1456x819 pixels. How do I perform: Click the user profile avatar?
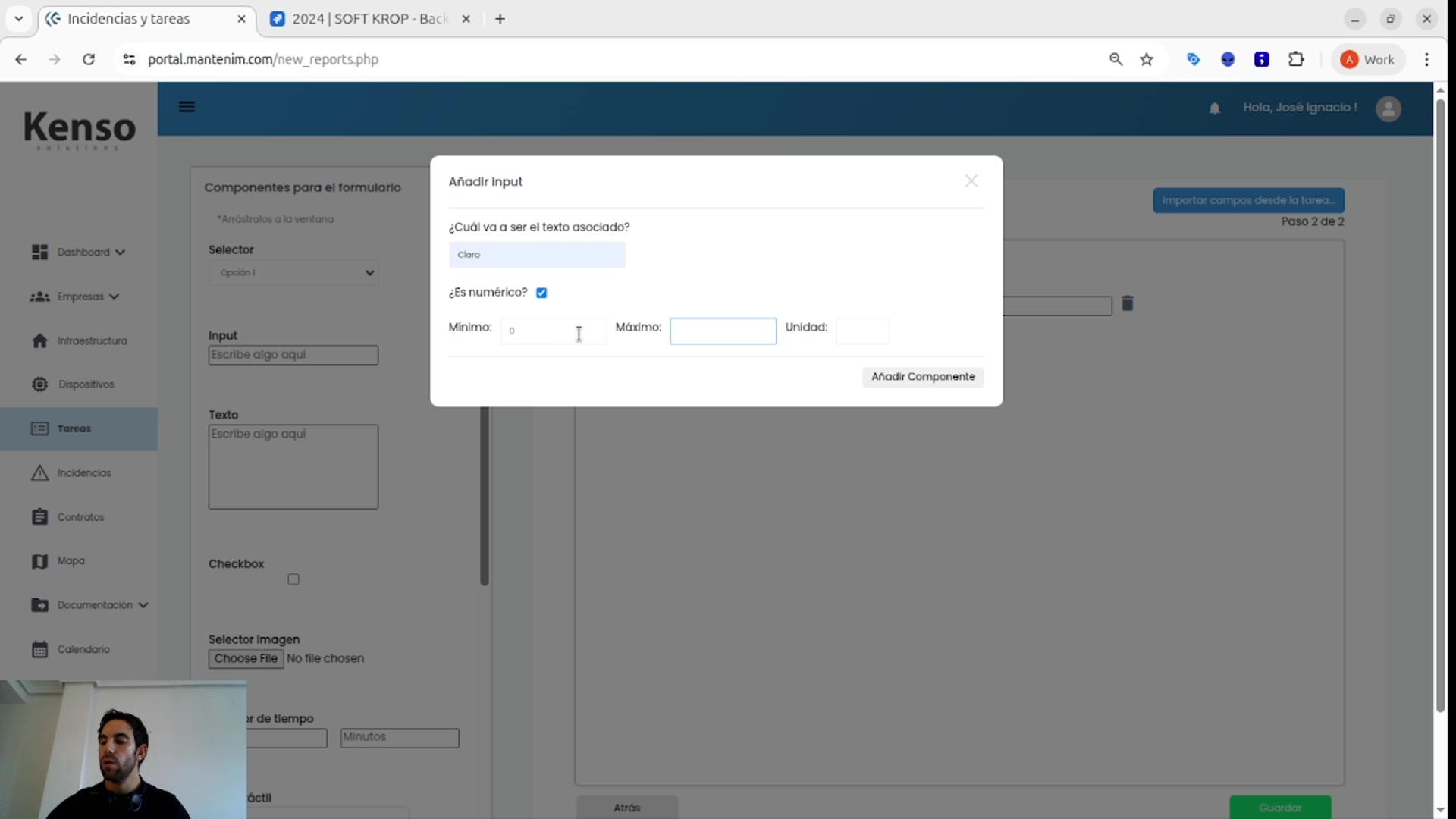(1388, 108)
